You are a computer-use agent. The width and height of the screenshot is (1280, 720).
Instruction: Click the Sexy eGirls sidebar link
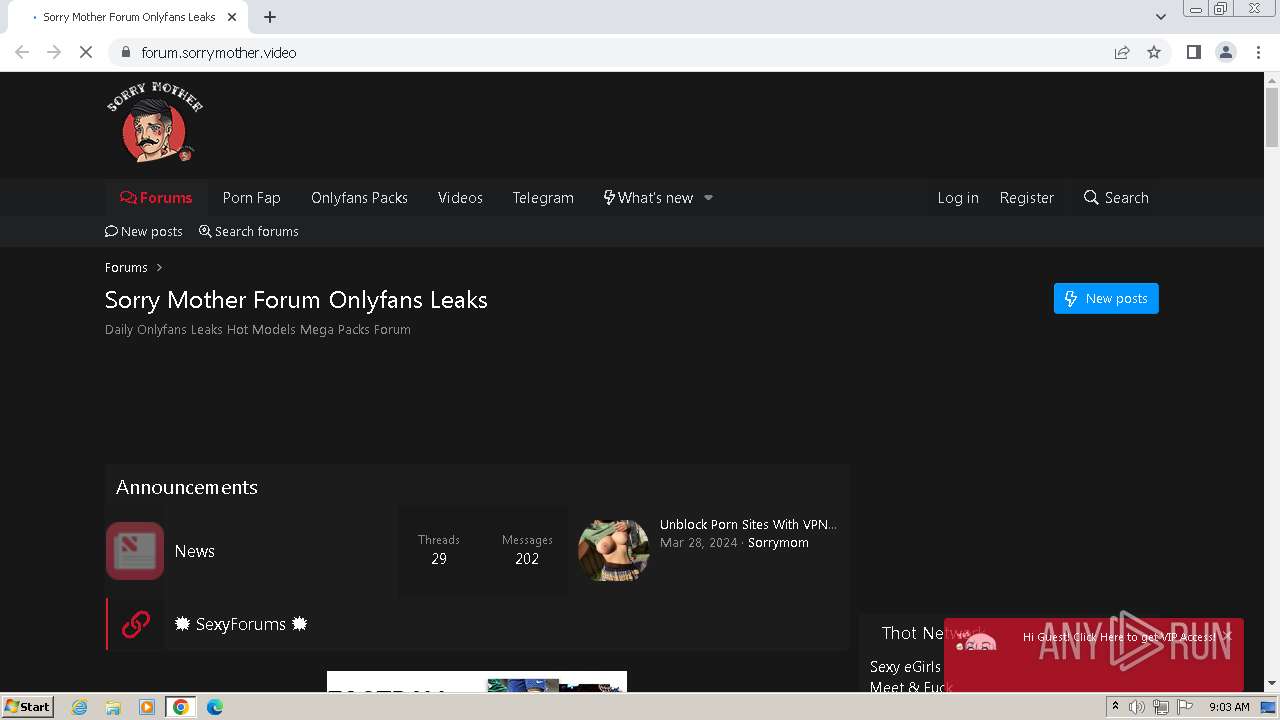coord(905,667)
